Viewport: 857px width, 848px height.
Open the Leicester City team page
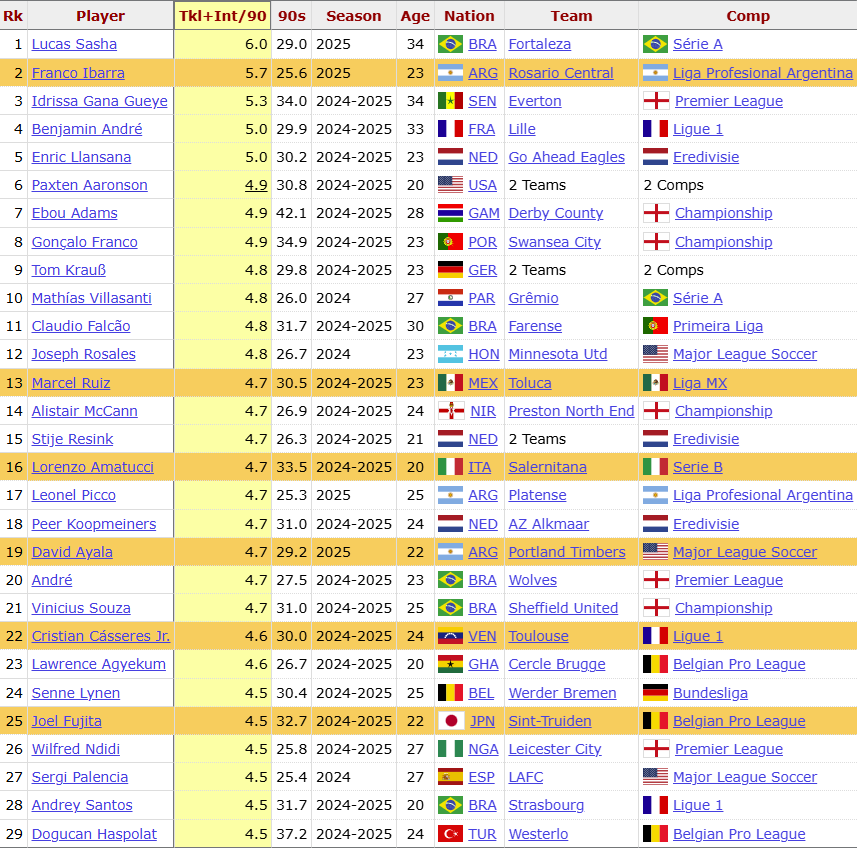pyautogui.click(x=555, y=749)
